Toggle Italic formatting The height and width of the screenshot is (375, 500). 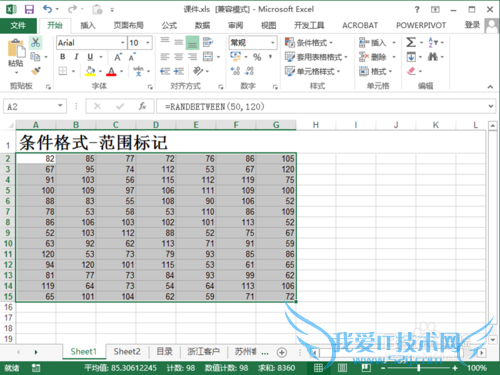[x=76, y=57]
